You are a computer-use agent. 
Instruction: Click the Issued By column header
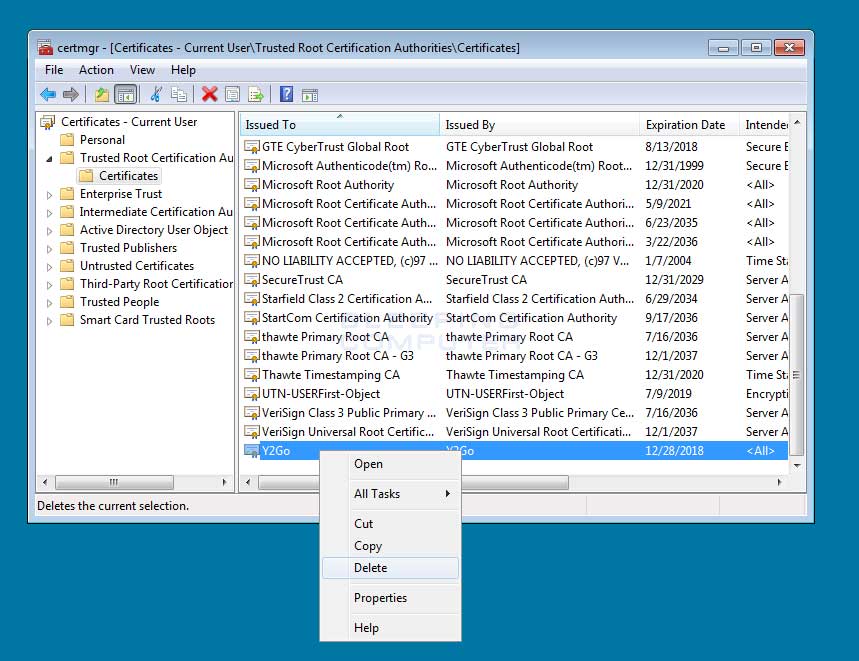tap(470, 125)
